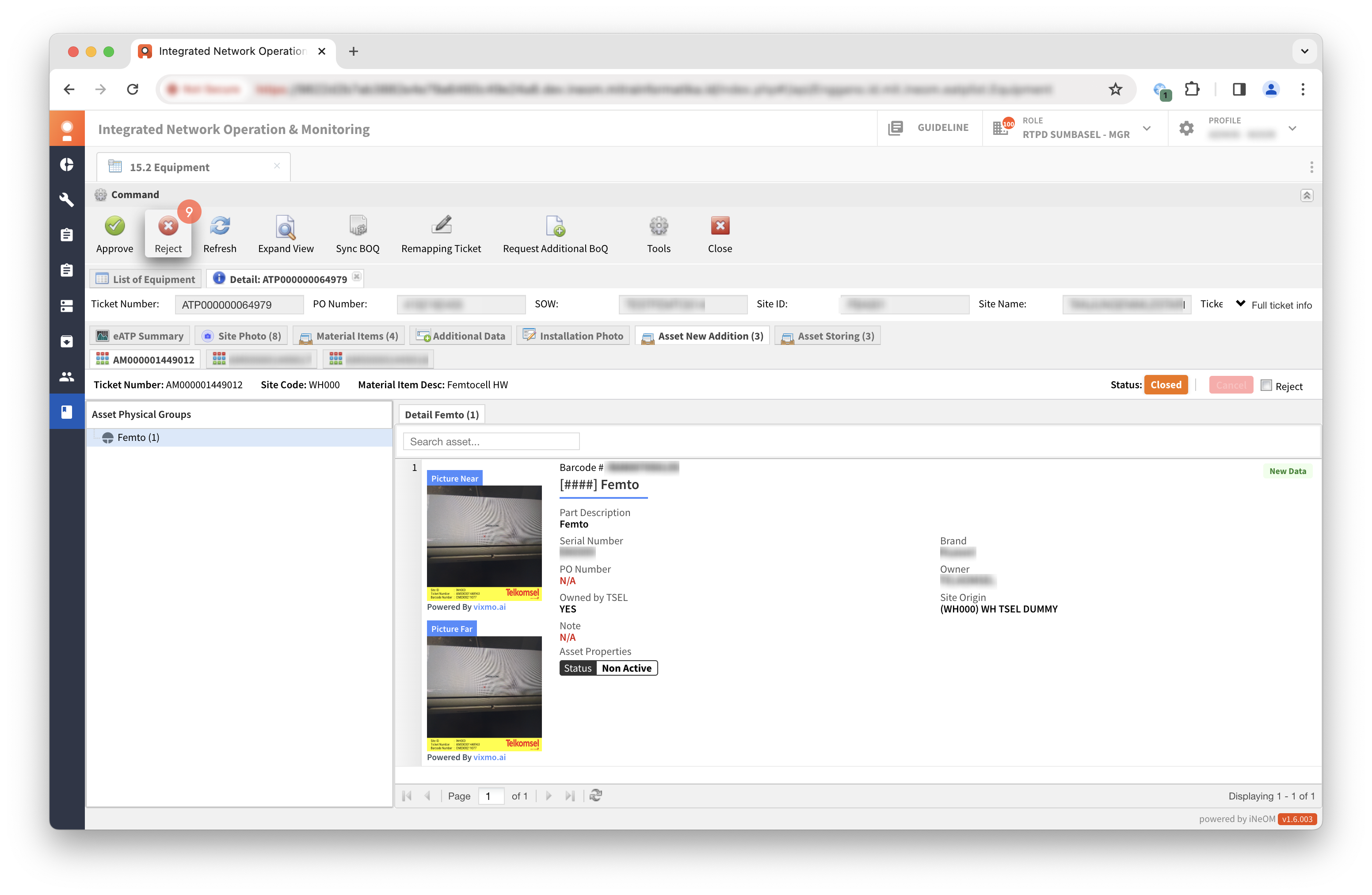Expand the ROLE dropdown
This screenshot has height=895, width=1372.
[1147, 128]
